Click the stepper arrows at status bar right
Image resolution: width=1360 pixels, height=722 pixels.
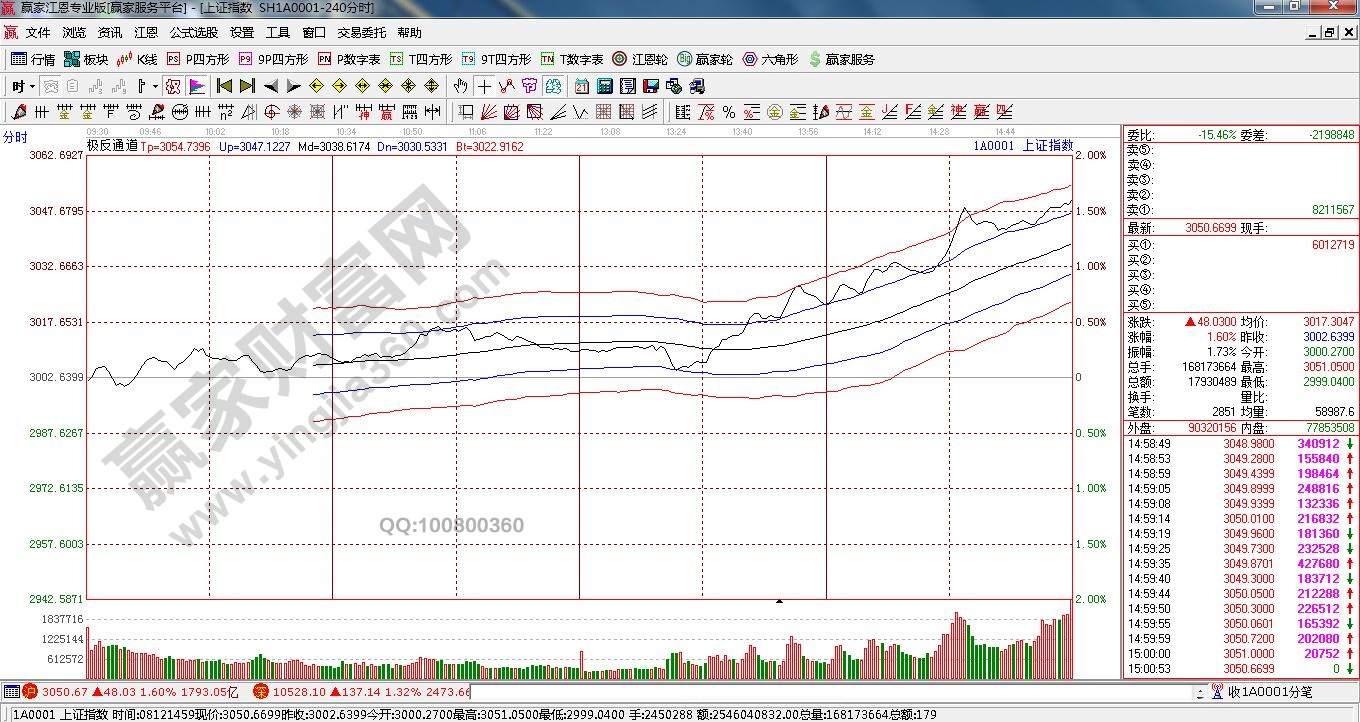pos(1199,691)
